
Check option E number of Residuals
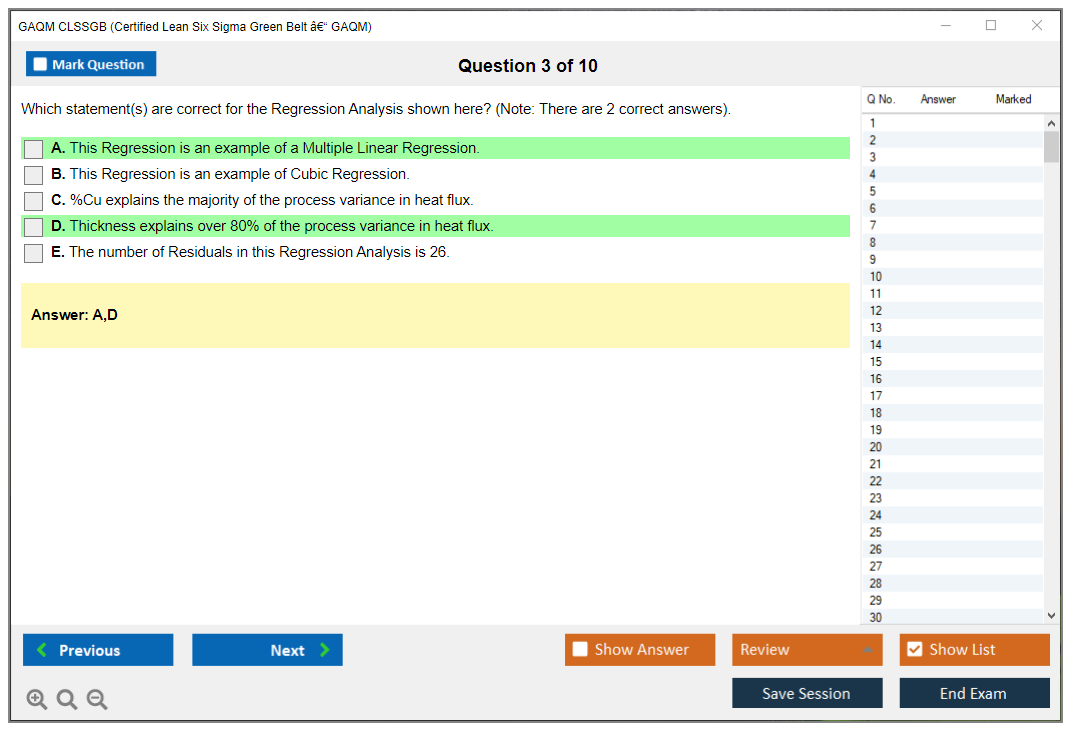point(34,253)
